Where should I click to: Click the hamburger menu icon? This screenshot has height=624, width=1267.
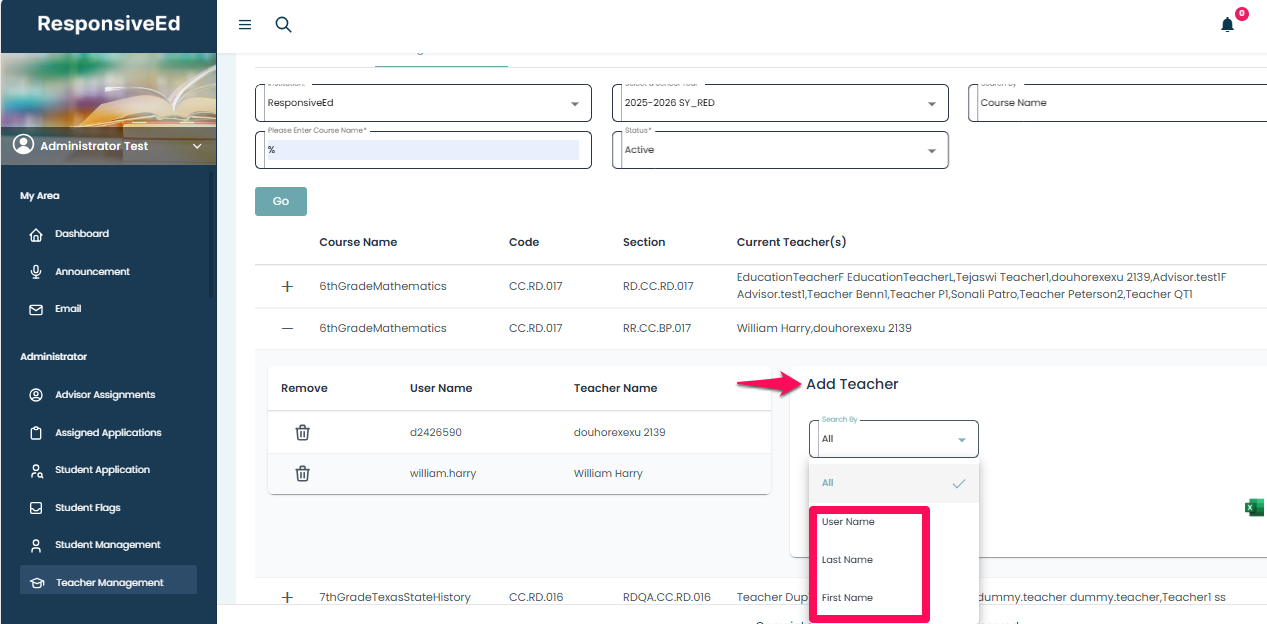pyautogui.click(x=245, y=25)
